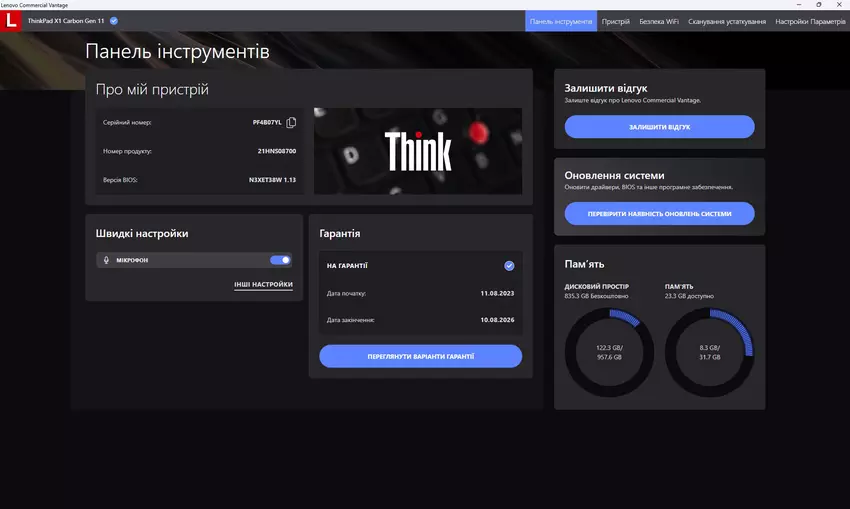850x509 pixels.
Task: Toggle the Мікрофон switch off
Action: point(280,260)
